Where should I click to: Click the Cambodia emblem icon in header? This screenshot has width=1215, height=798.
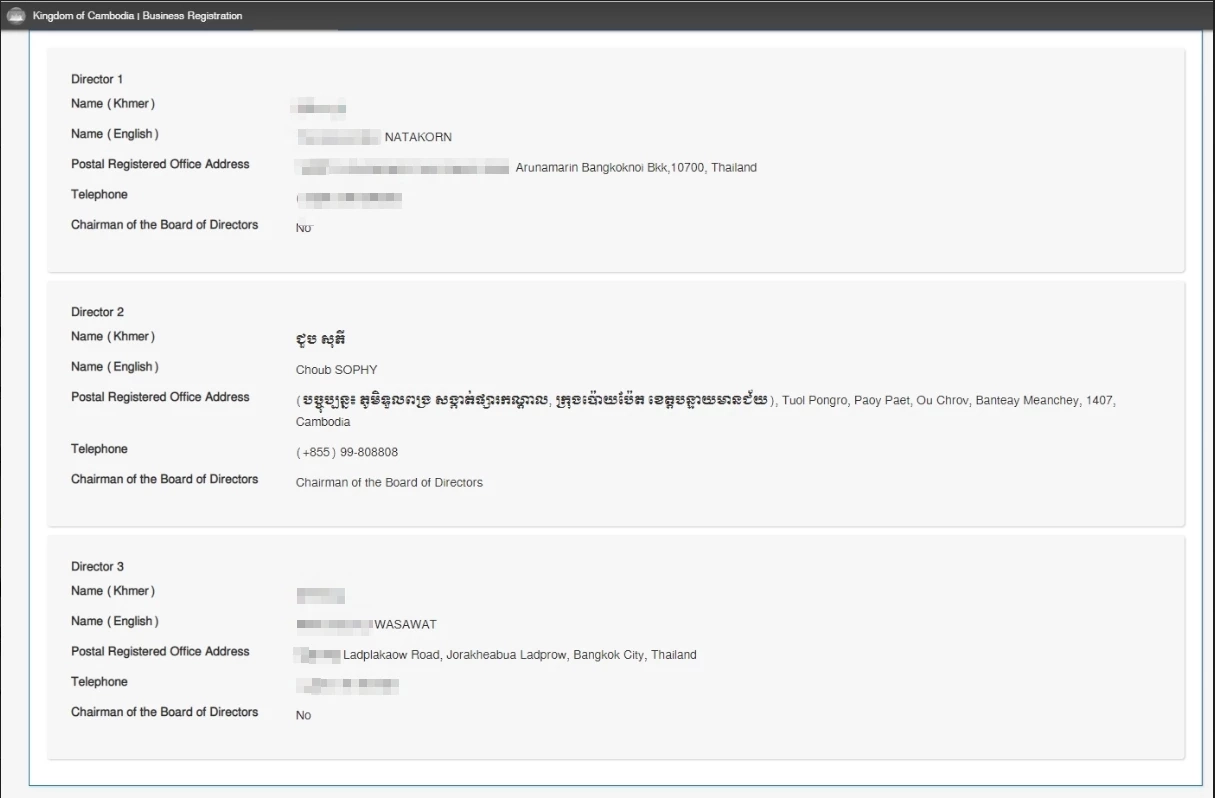click(16, 16)
